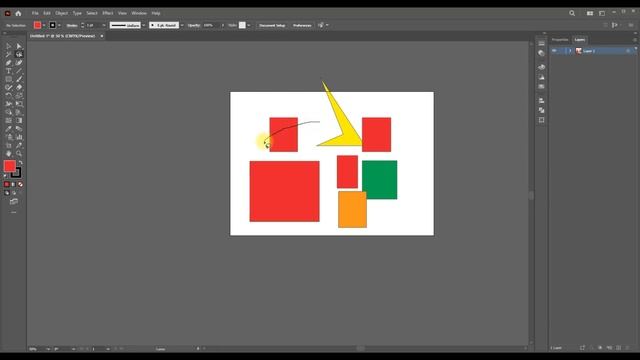The image size is (640, 360).
Task: Select the Pen tool
Action: 9,62
